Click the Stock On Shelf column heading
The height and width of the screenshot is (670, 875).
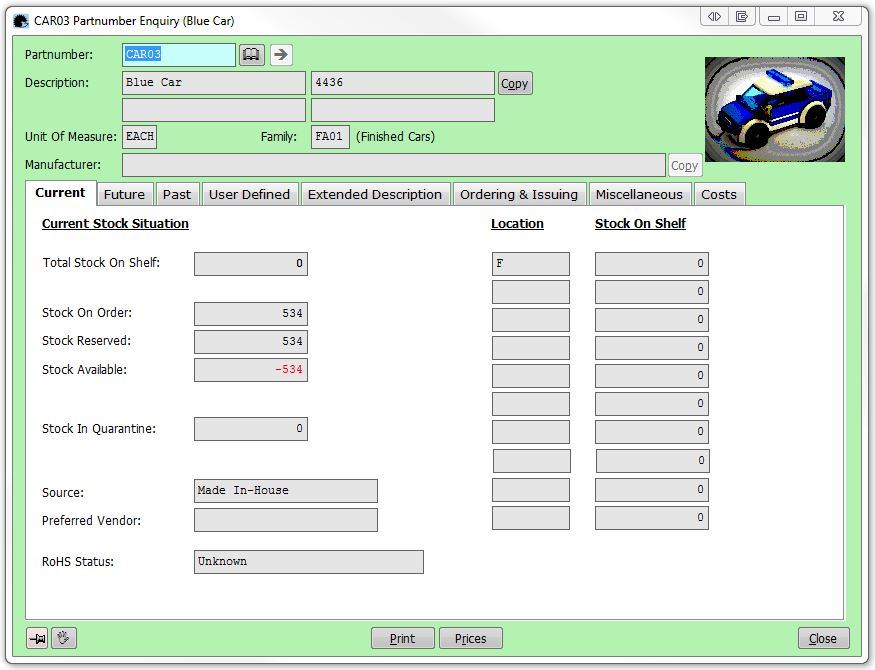click(x=640, y=224)
